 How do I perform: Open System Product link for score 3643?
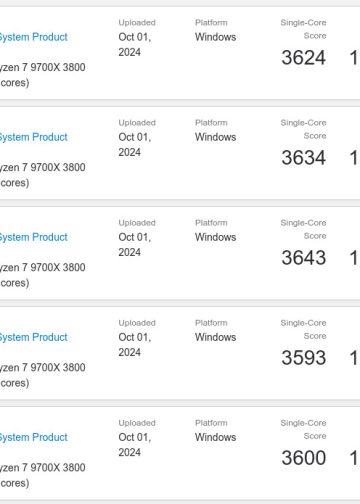pos(33,237)
